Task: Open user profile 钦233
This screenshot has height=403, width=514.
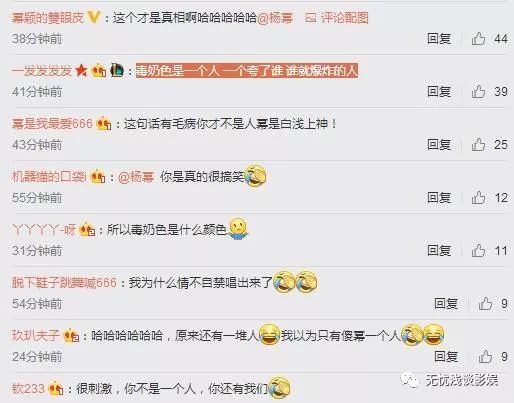Action: pyautogui.click(x=28, y=389)
